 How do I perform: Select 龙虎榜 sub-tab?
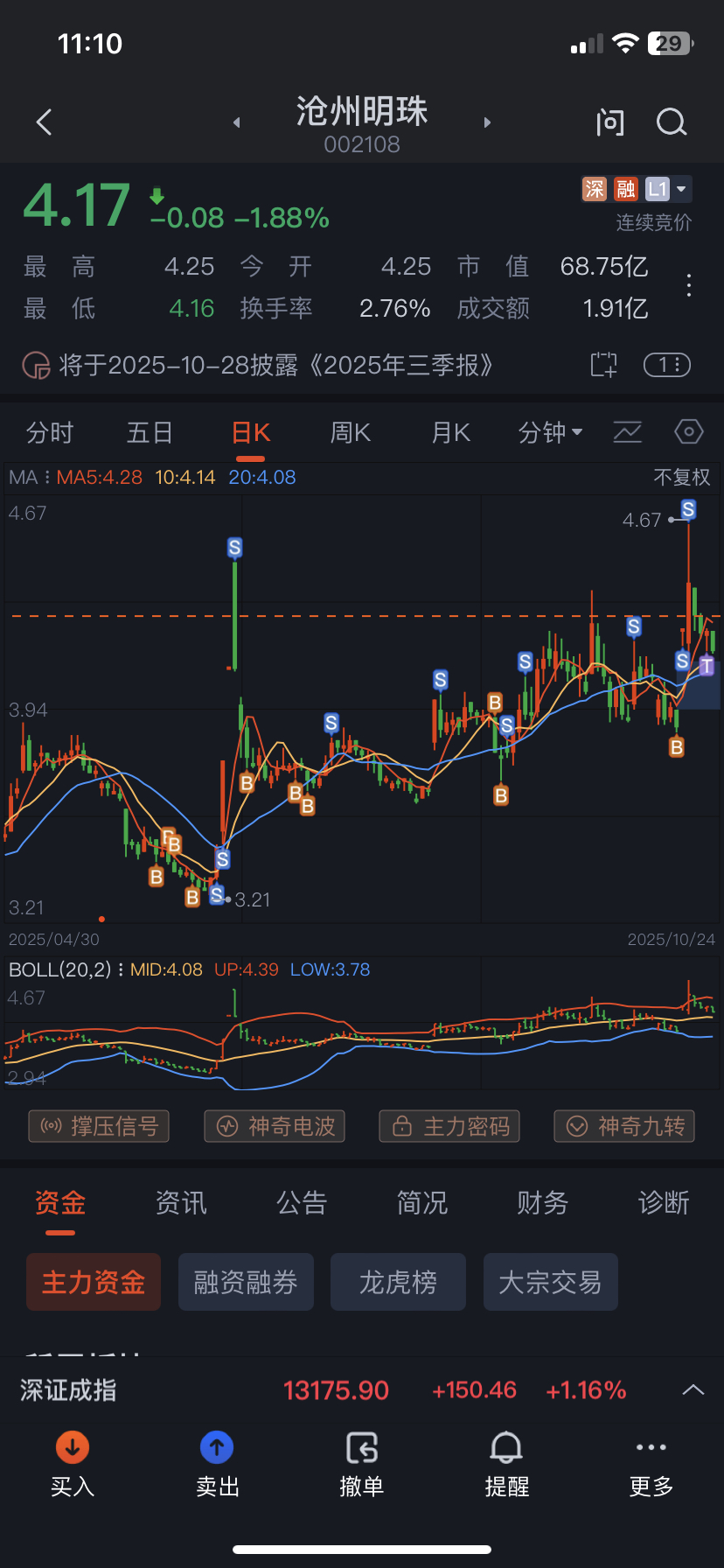click(398, 1282)
